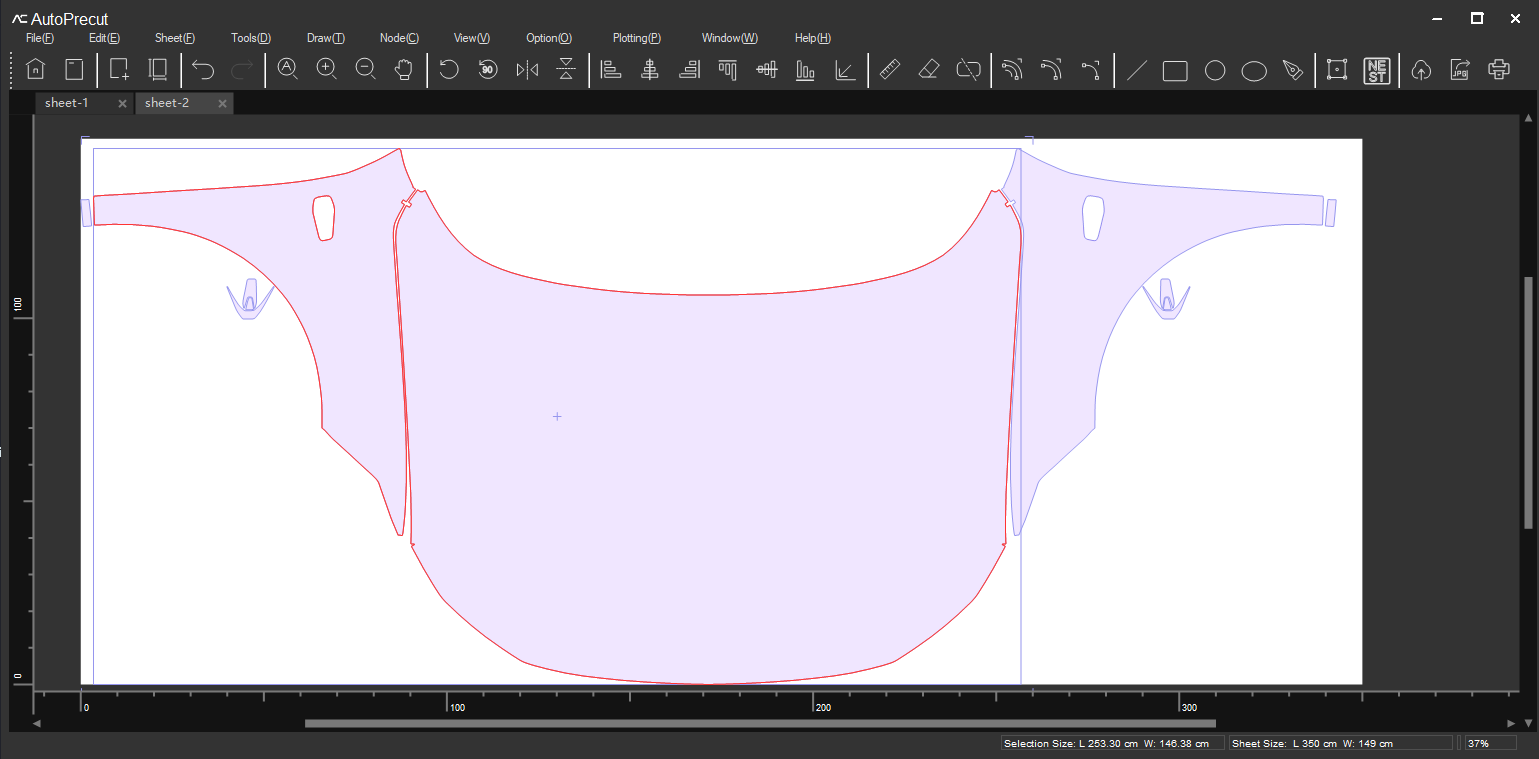Open the Sheet menu
The image size is (1539, 759).
(x=175, y=38)
